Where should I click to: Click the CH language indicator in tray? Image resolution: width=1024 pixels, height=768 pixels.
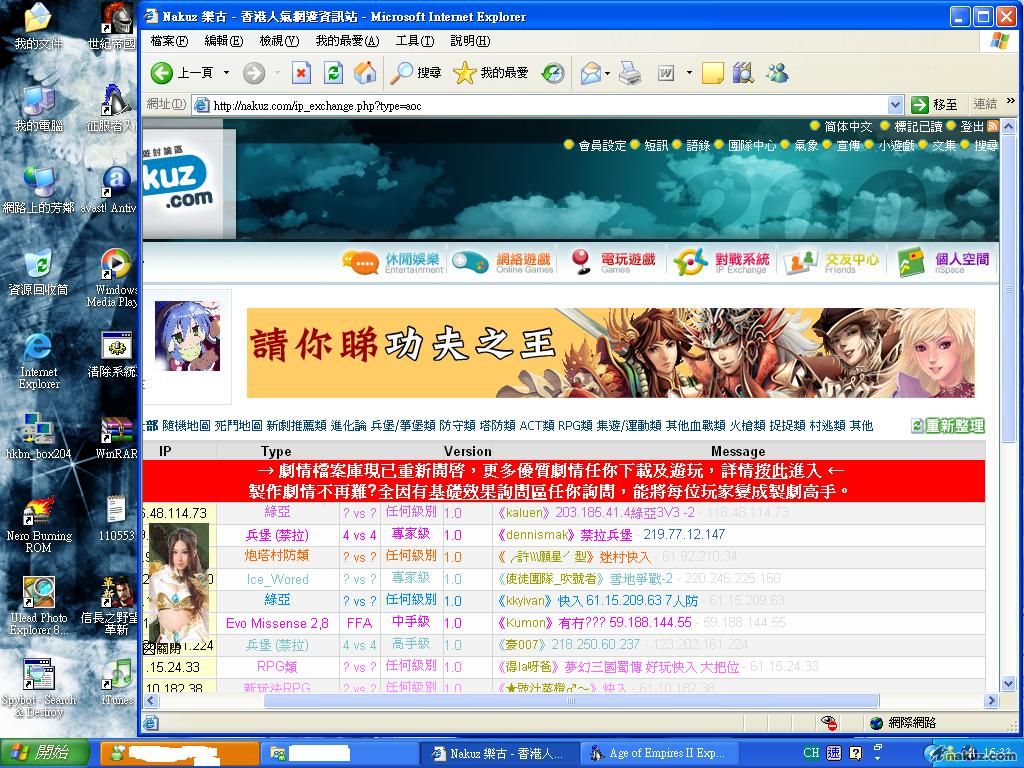click(811, 752)
